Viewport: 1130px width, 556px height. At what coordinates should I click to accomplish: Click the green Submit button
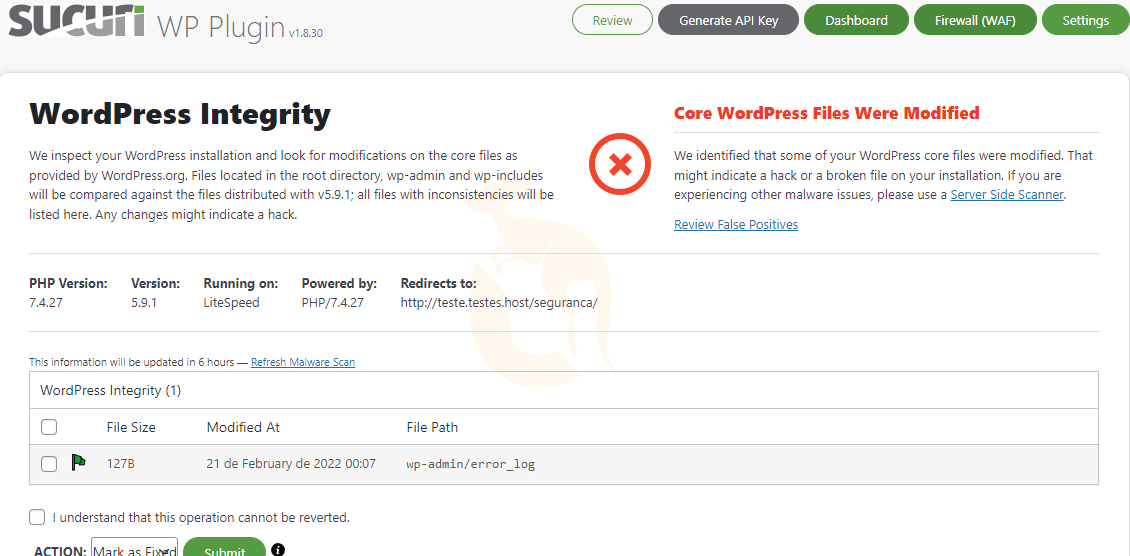pos(225,547)
